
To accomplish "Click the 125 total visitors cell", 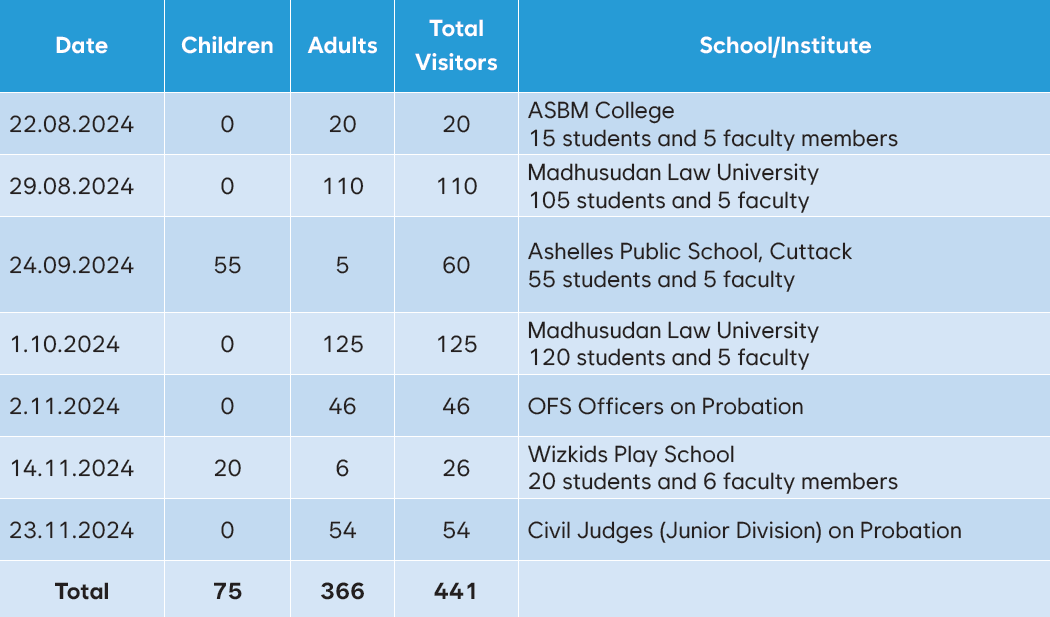I will coord(456,344).
